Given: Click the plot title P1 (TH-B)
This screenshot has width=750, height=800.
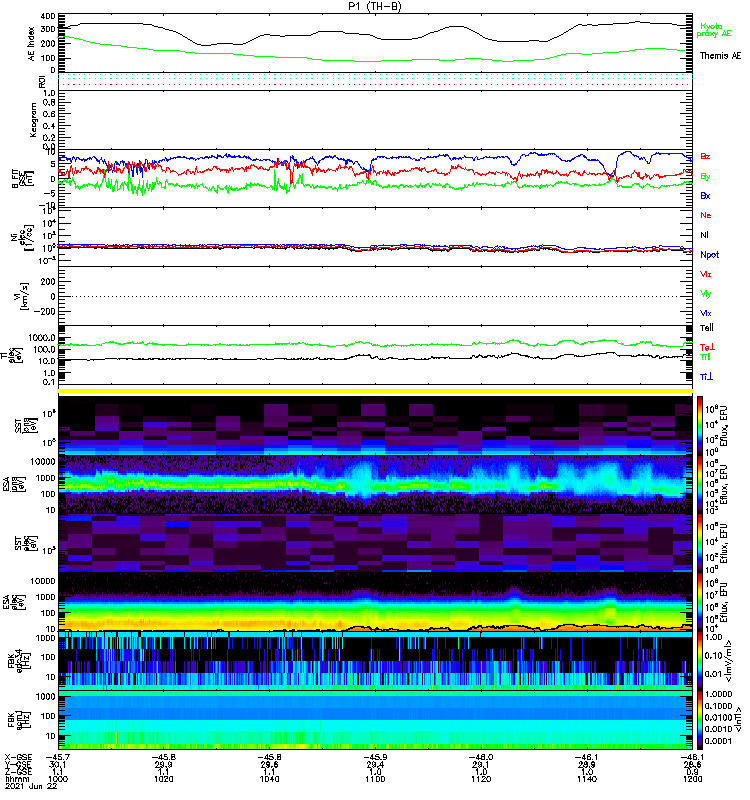Looking at the screenshot, I should pos(374,6).
